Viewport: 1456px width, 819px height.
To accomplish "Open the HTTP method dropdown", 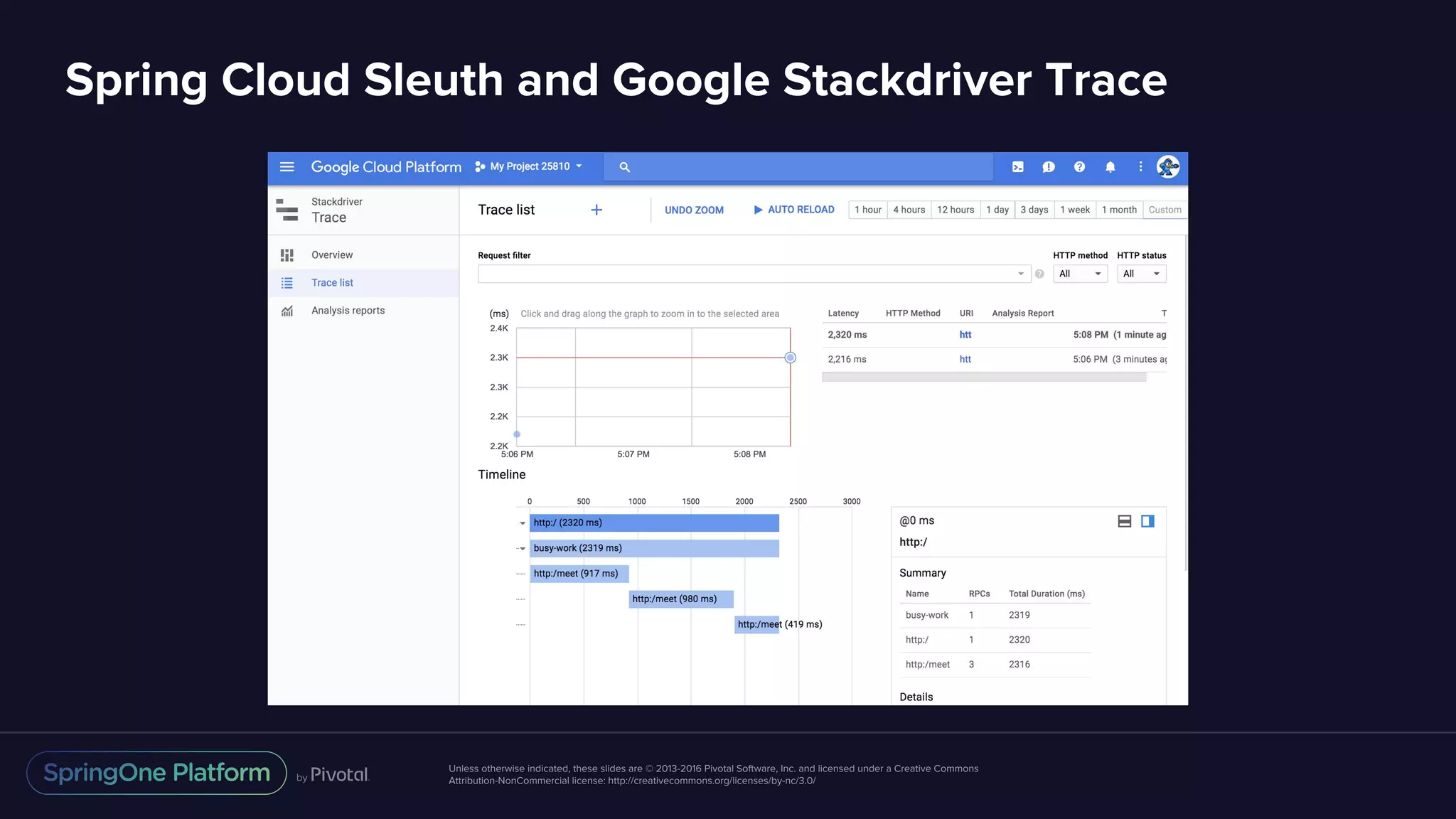I will click(1080, 274).
